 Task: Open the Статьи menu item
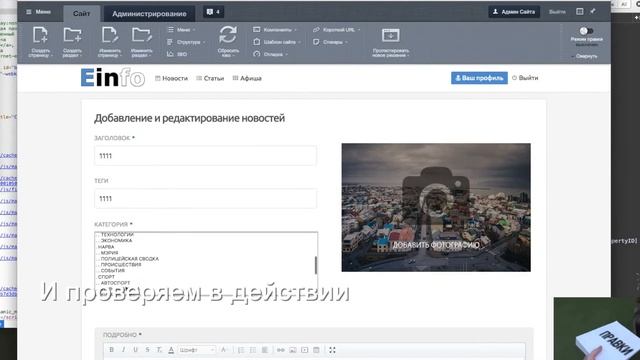coord(210,78)
